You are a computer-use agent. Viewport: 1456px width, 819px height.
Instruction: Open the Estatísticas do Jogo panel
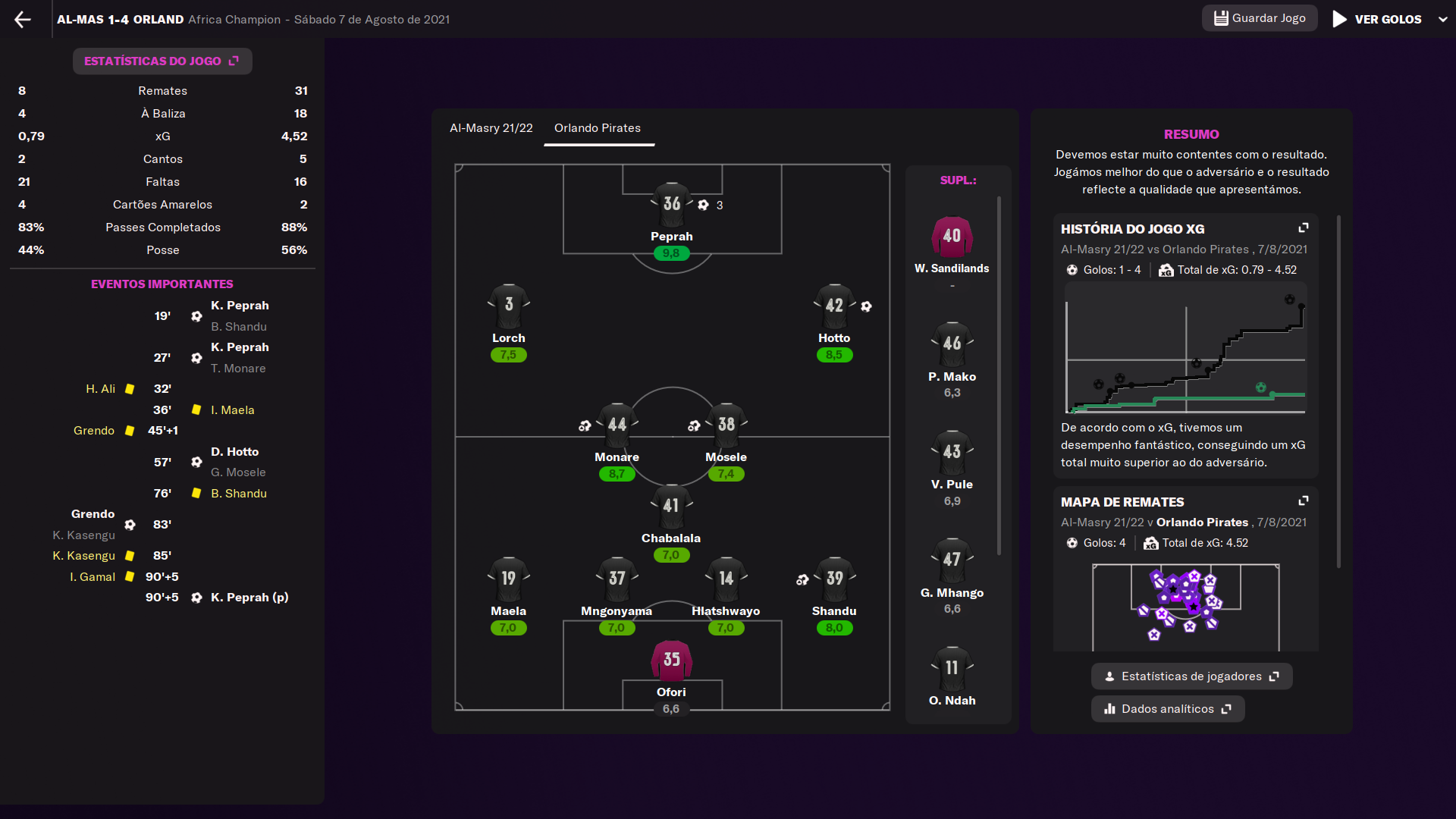coord(162,61)
